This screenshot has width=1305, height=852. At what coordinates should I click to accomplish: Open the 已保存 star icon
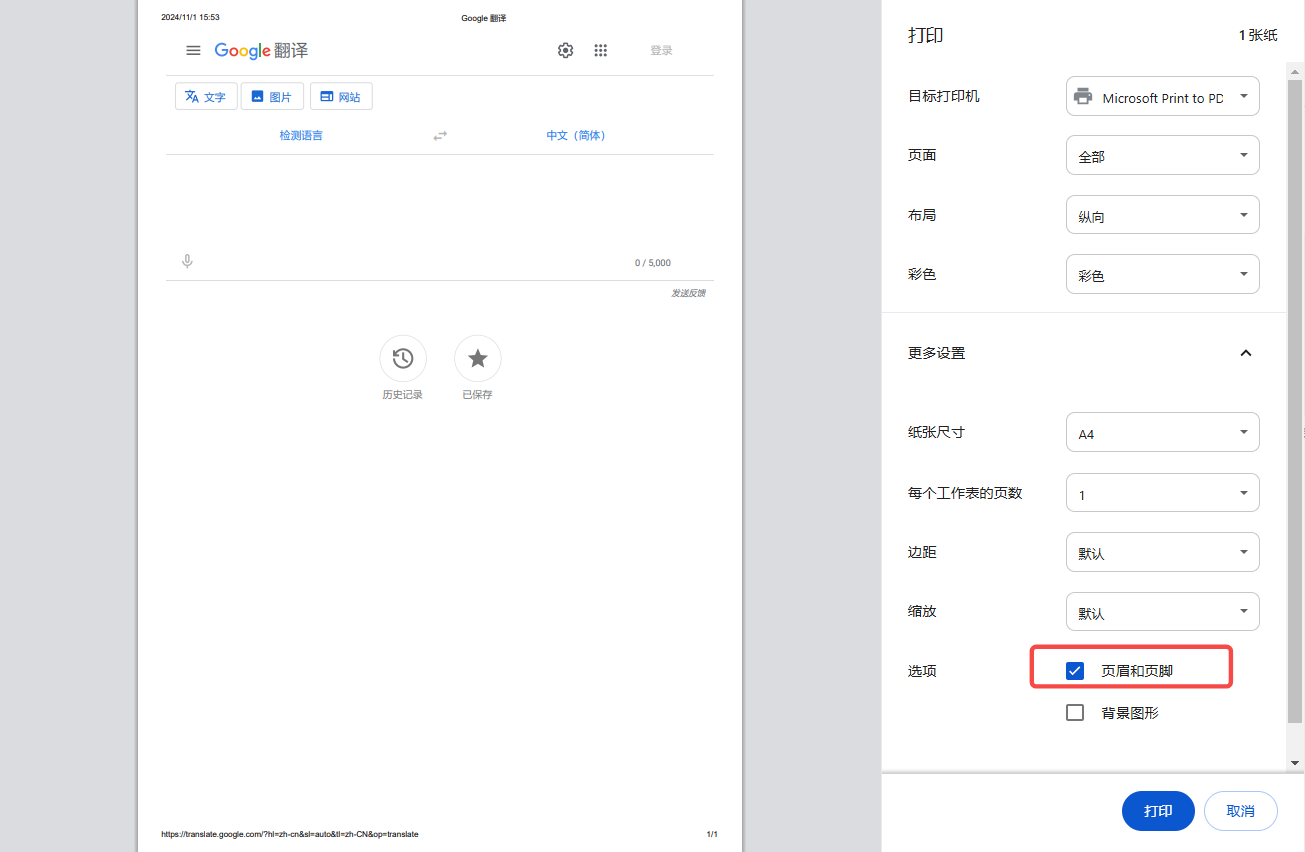[x=478, y=358]
